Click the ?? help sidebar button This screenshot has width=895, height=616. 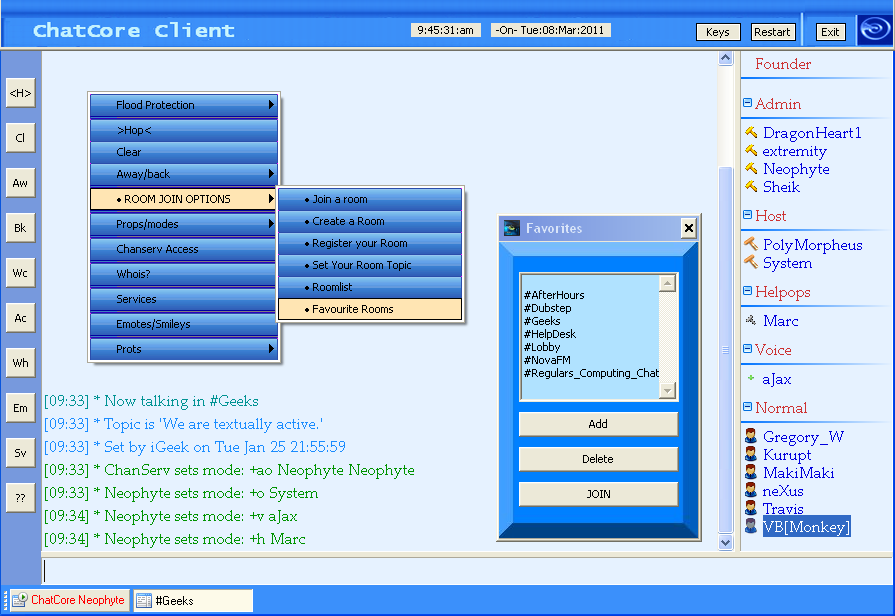[21, 498]
